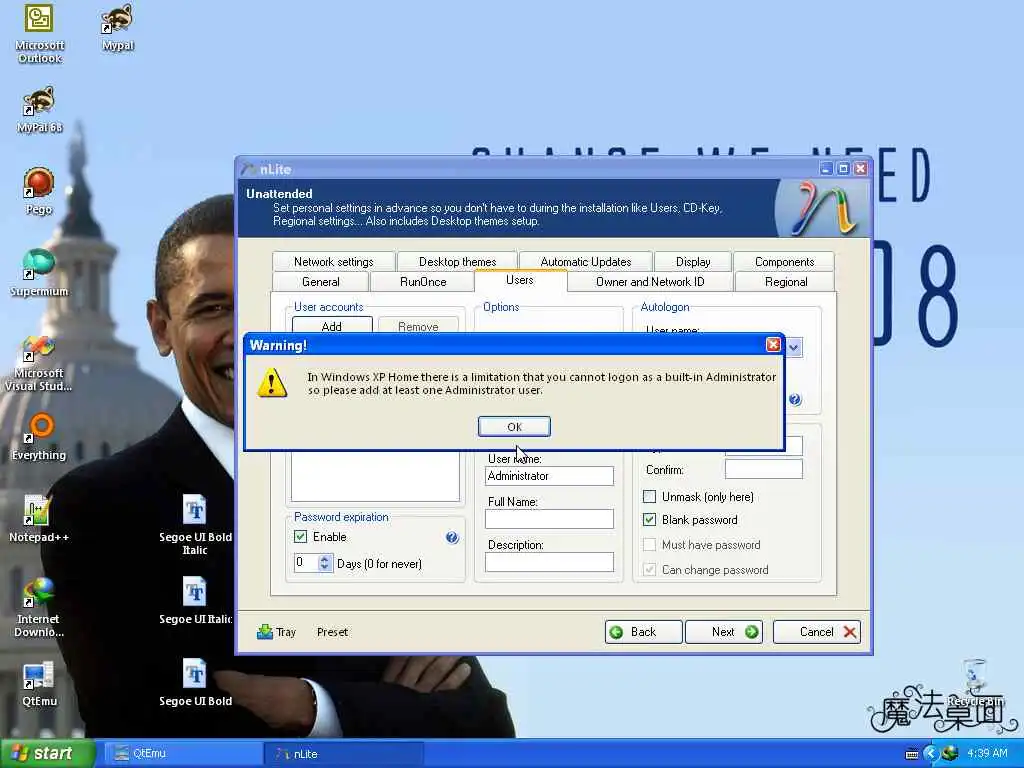The width and height of the screenshot is (1024, 768).
Task: Open the MyPal 68 desktop shortcut
Action: point(39,110)
